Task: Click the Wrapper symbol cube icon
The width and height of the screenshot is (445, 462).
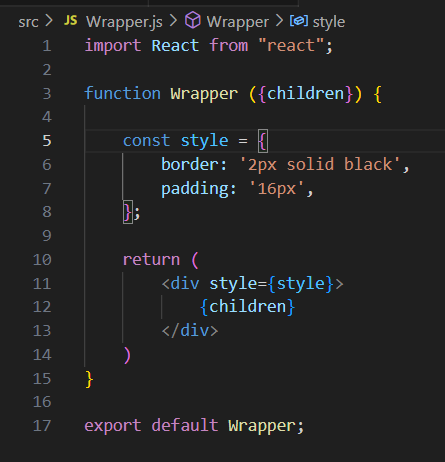Action: coord(193,20)
